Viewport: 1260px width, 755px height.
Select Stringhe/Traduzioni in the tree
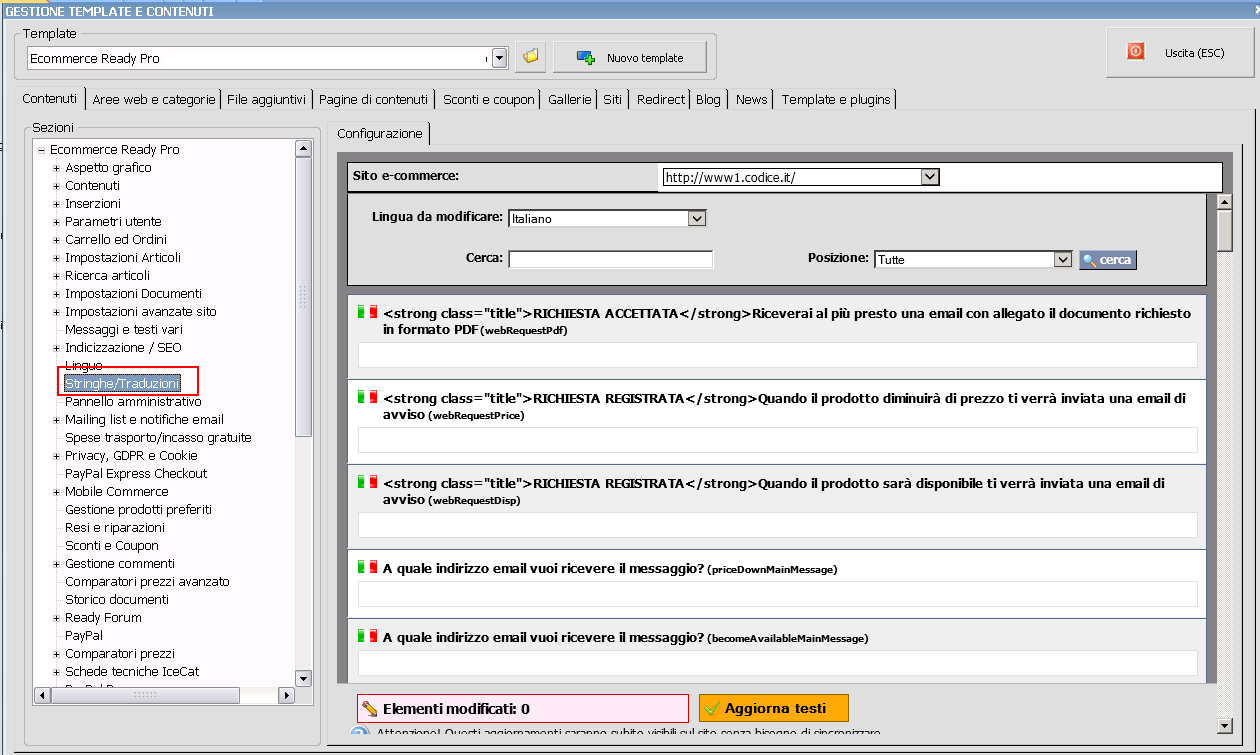click(x=122, y=384)
